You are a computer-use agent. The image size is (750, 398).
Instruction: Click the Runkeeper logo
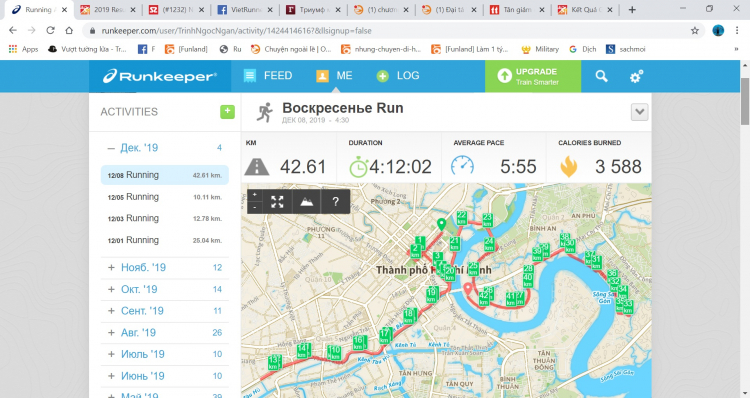pos(160,76)
